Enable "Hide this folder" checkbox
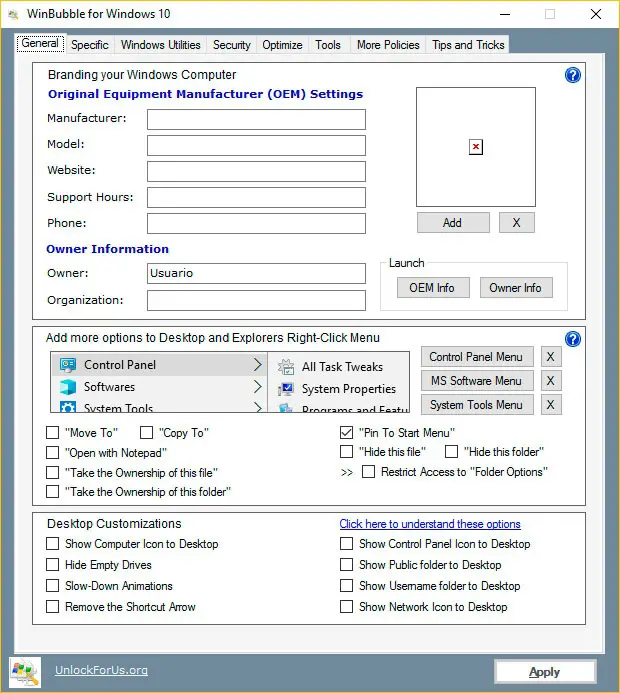This screenshot has width=620, height=693. pyautogui.click(x=451, y=452)
